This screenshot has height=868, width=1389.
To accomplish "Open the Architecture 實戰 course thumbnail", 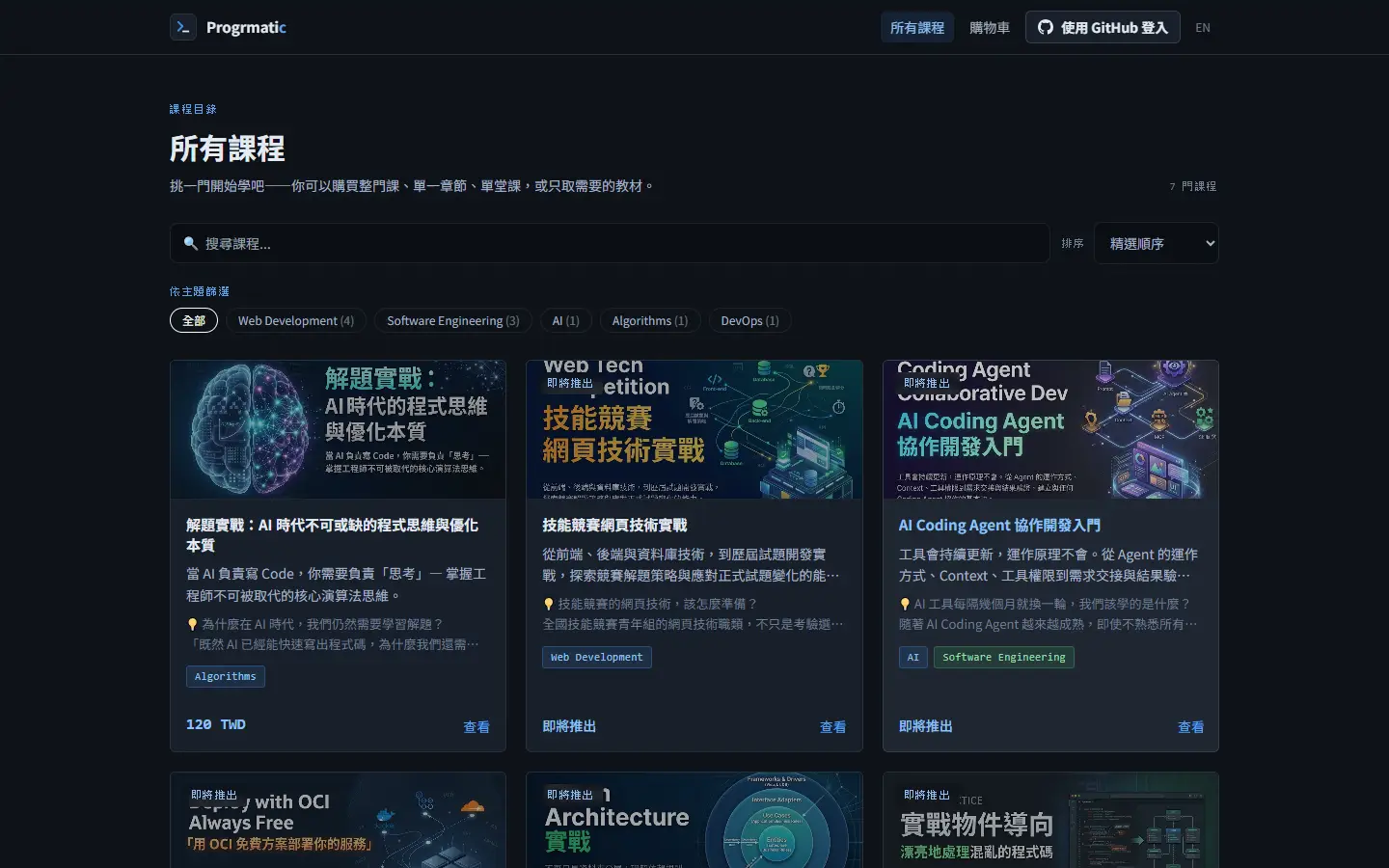I will click(694, 820).
